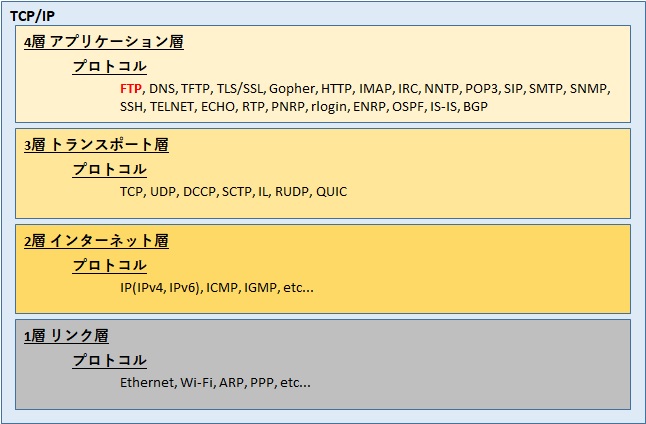Click プロトコル label in the application layer
The width and height of the screenshot is (646, 424).
point(109,66)
